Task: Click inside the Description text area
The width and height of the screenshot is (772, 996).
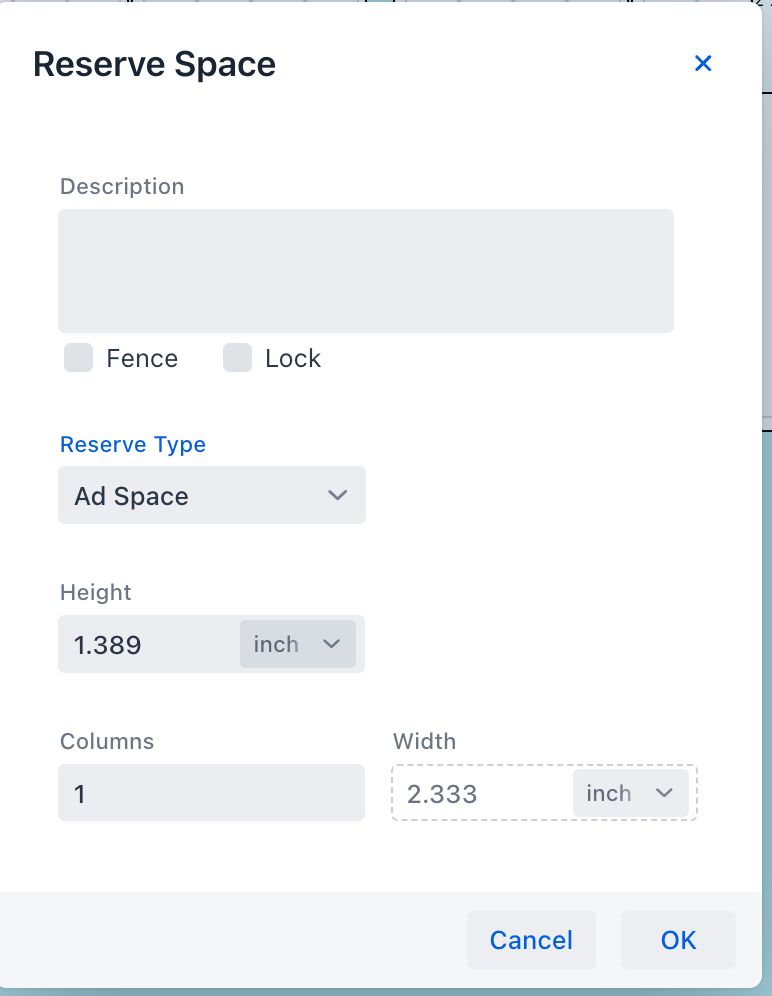Action: (365, 270)
